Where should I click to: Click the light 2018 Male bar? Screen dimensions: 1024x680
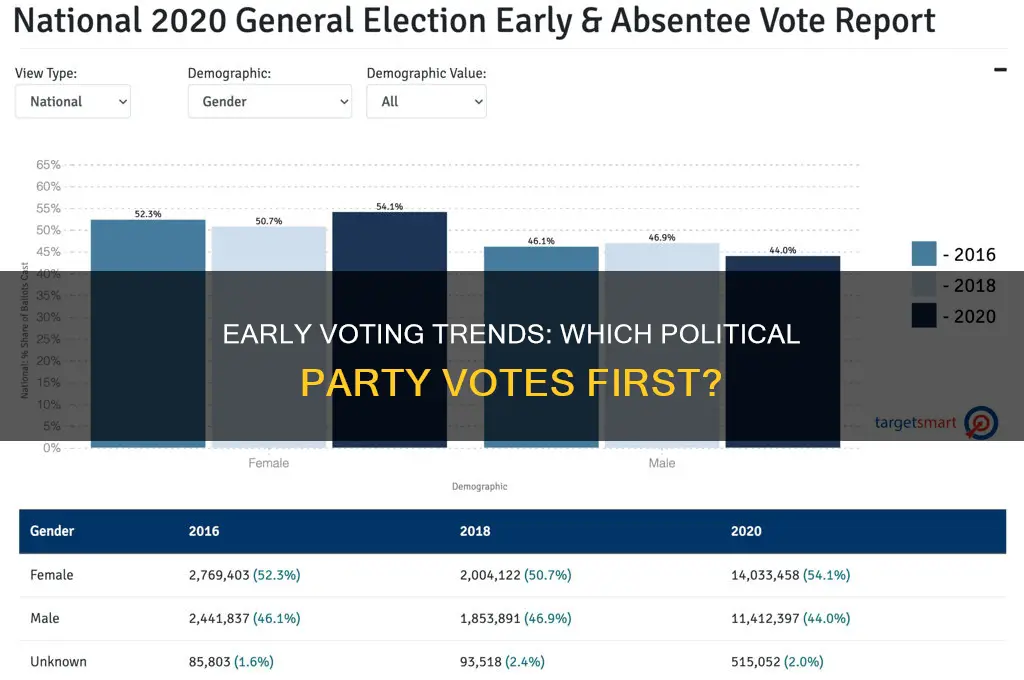tap(662, 340)
